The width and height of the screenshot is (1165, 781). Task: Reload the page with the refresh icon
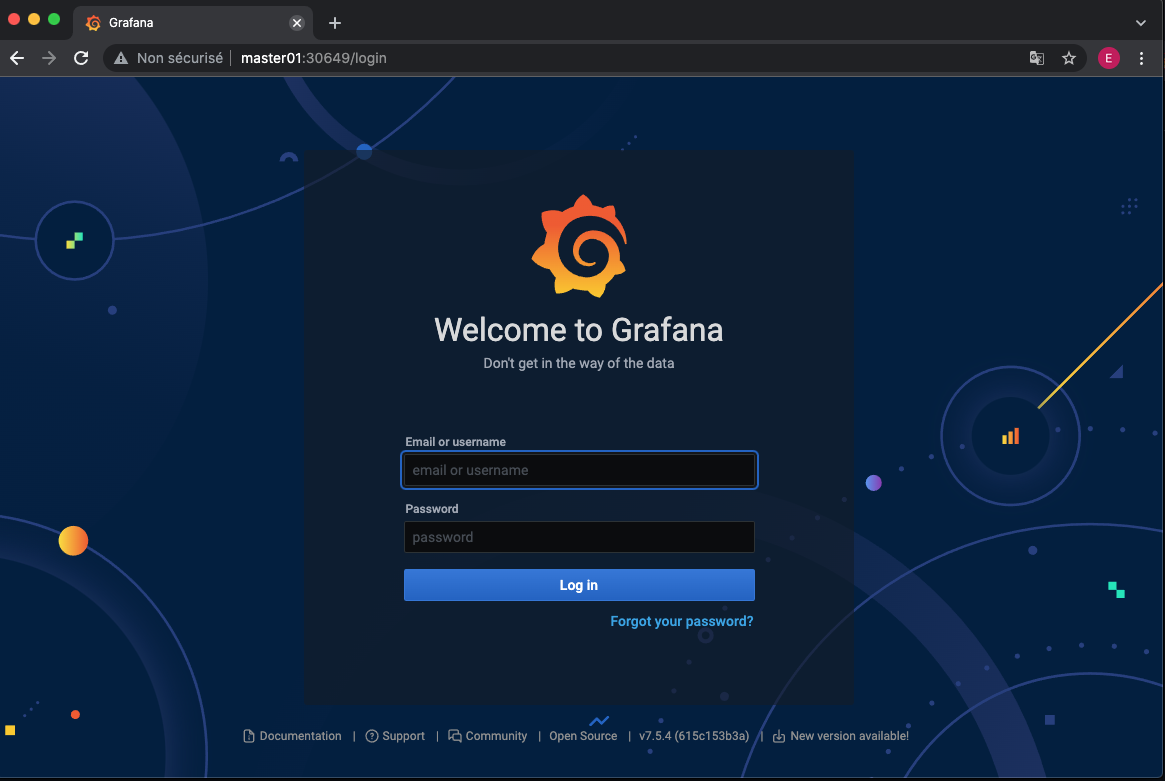coord(81,58)
